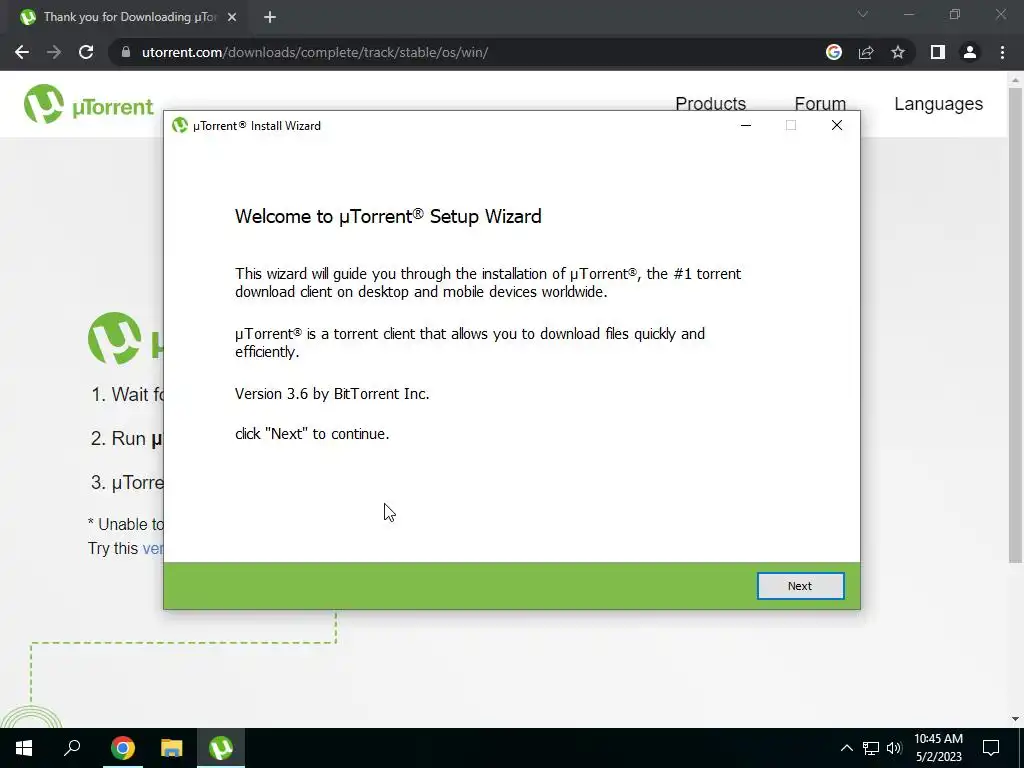
Task: Click the utorrent.com address bar
Action: [x=470, y=52]
